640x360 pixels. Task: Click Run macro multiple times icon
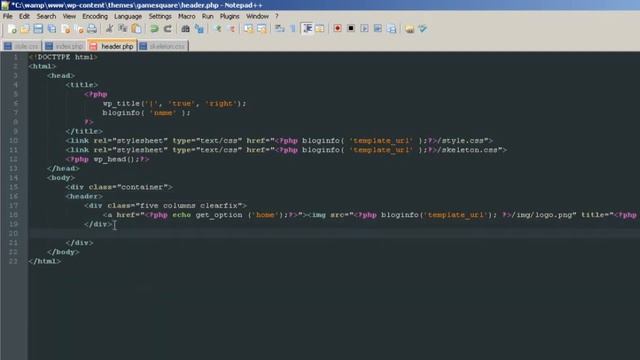tap(378, 29)
